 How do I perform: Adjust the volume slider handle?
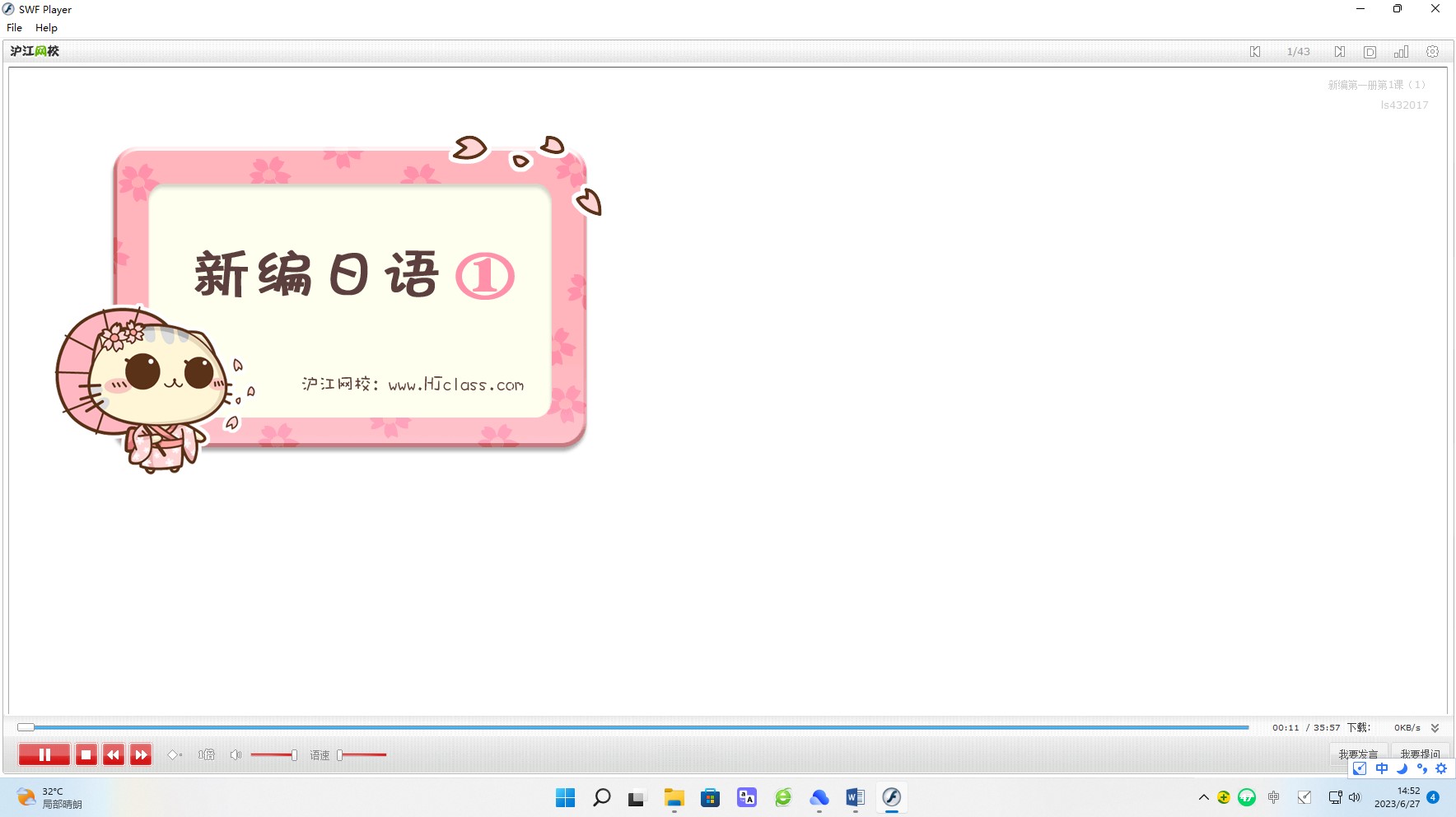(x=294, y=754)
